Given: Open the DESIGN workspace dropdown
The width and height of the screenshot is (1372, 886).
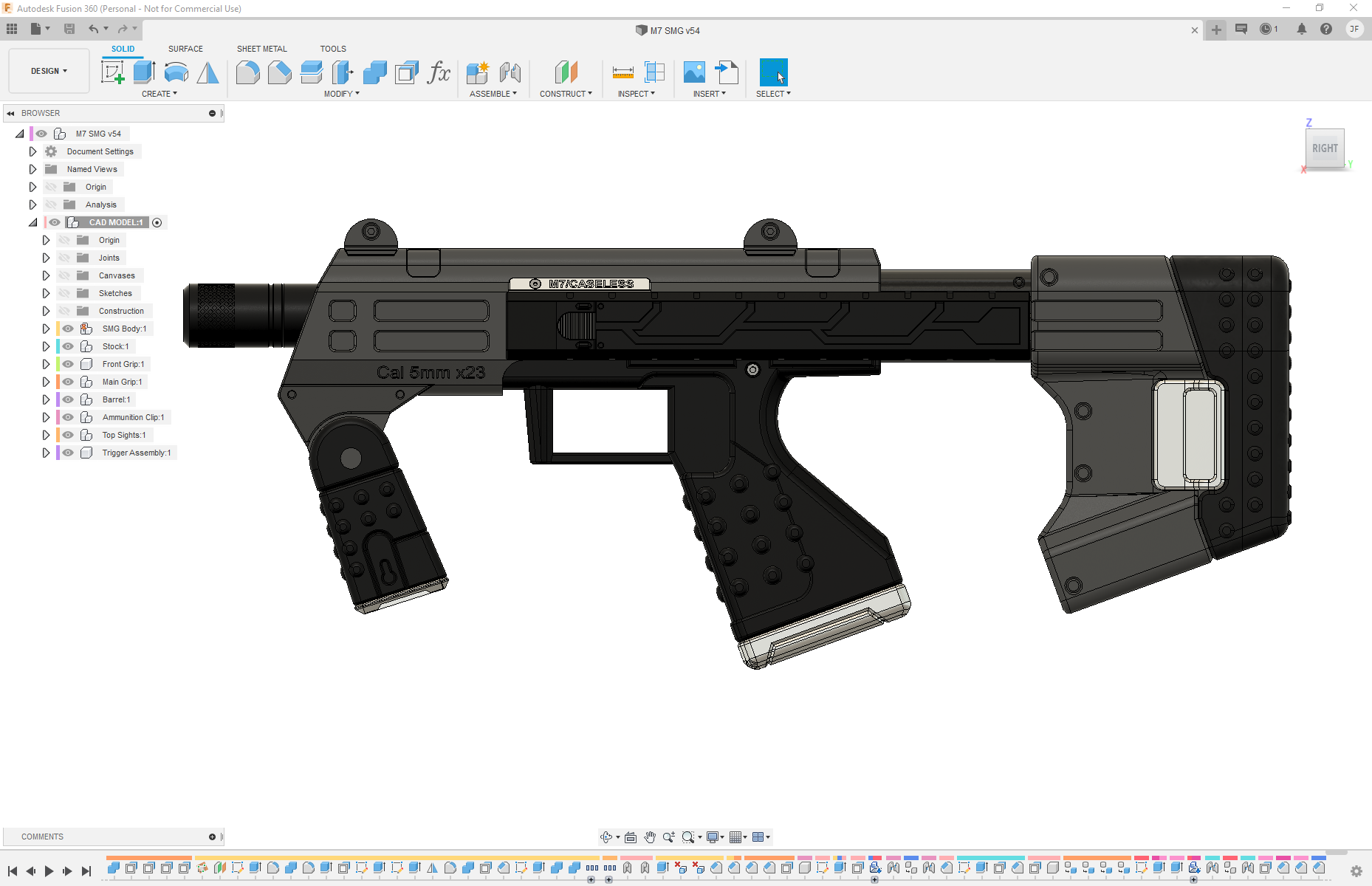Looking at the screenshot, I should [49, 71].
